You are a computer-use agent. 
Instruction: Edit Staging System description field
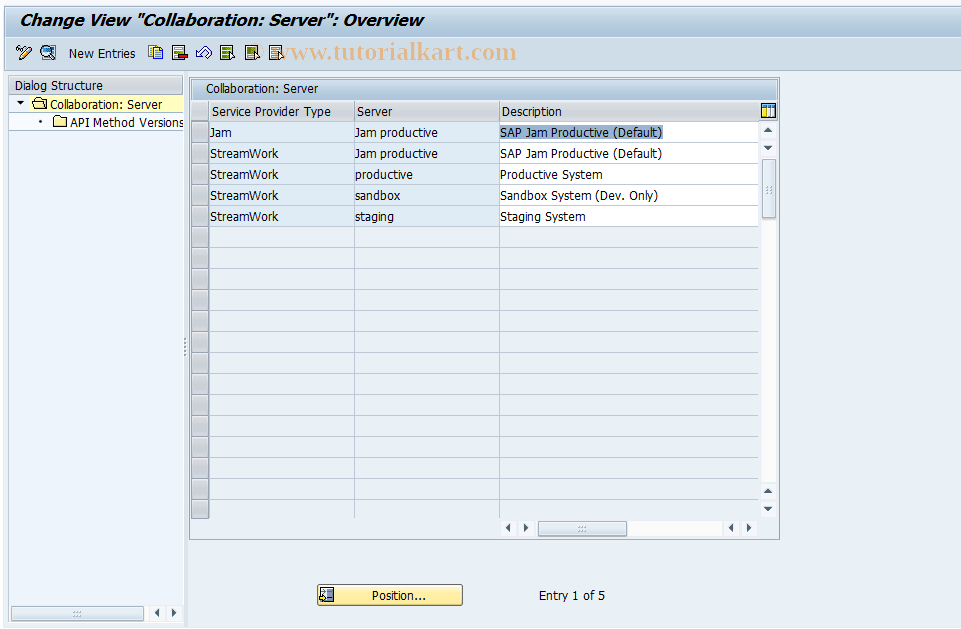pyautogui.click(x=629, y=216)
